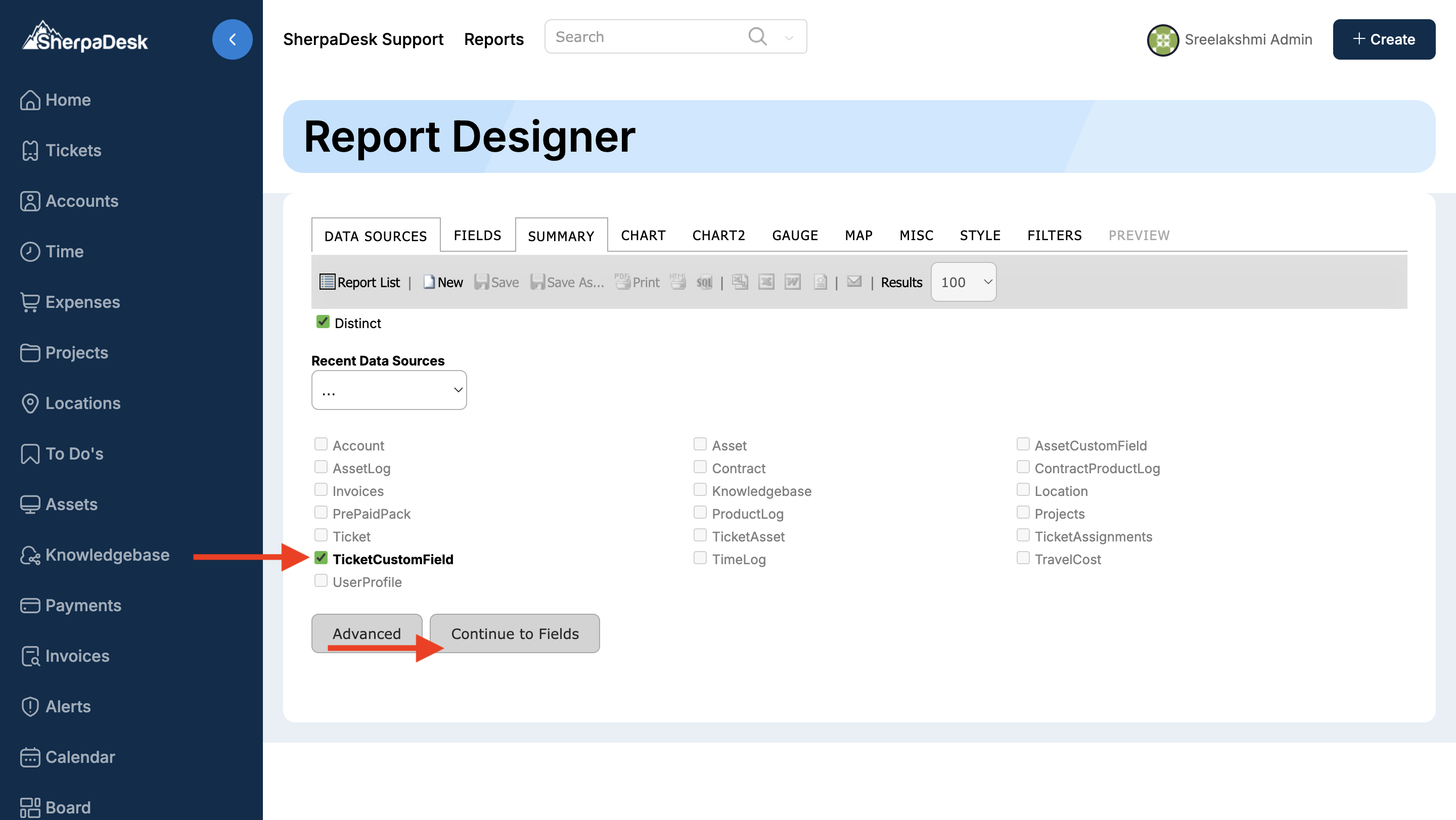Switch to the FIELDS tab
Viewport: 1456px width, 820px height.
pyautogui.click(x=477, y=235)
